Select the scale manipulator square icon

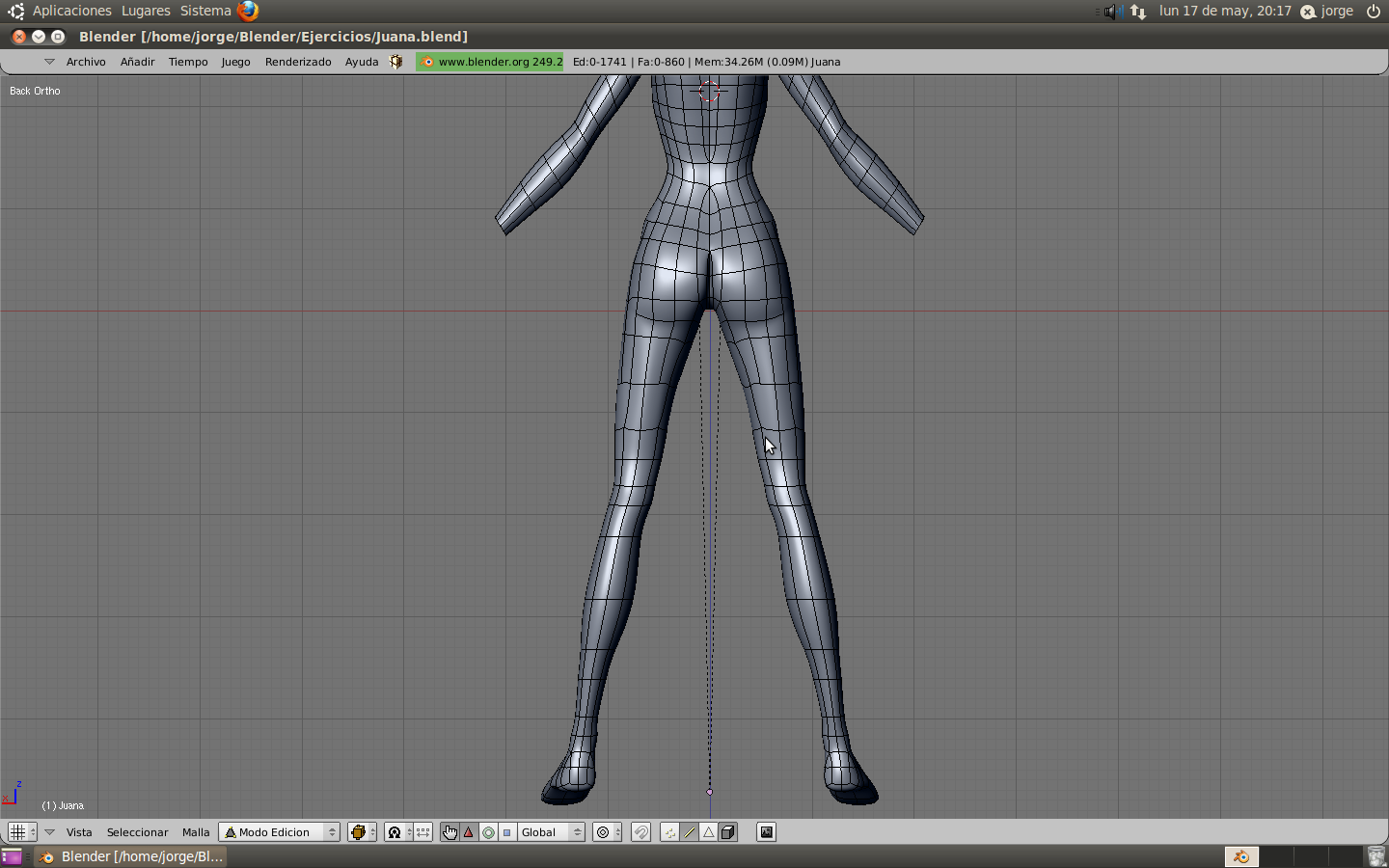[506, 832]
